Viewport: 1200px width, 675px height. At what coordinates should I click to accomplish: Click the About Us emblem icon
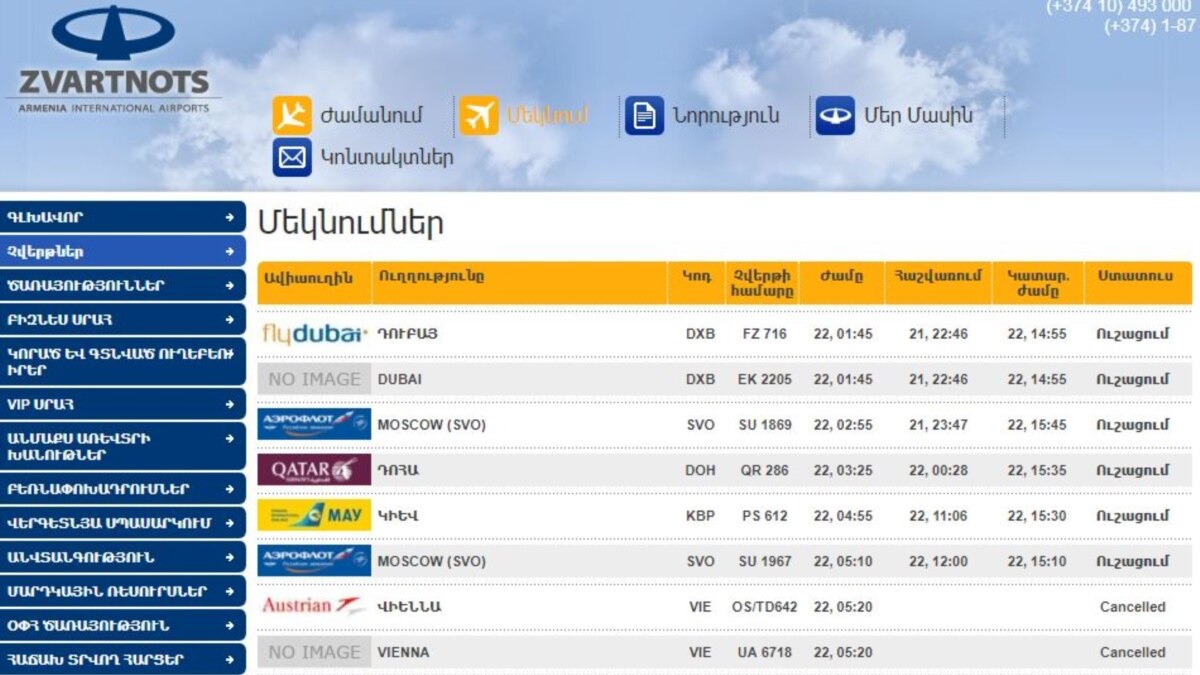click(x=835, y=116)
